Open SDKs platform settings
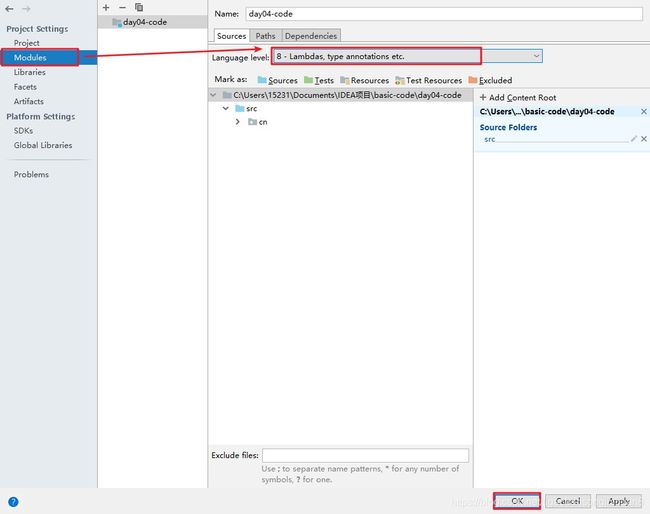650x514 pixels. 23,131
